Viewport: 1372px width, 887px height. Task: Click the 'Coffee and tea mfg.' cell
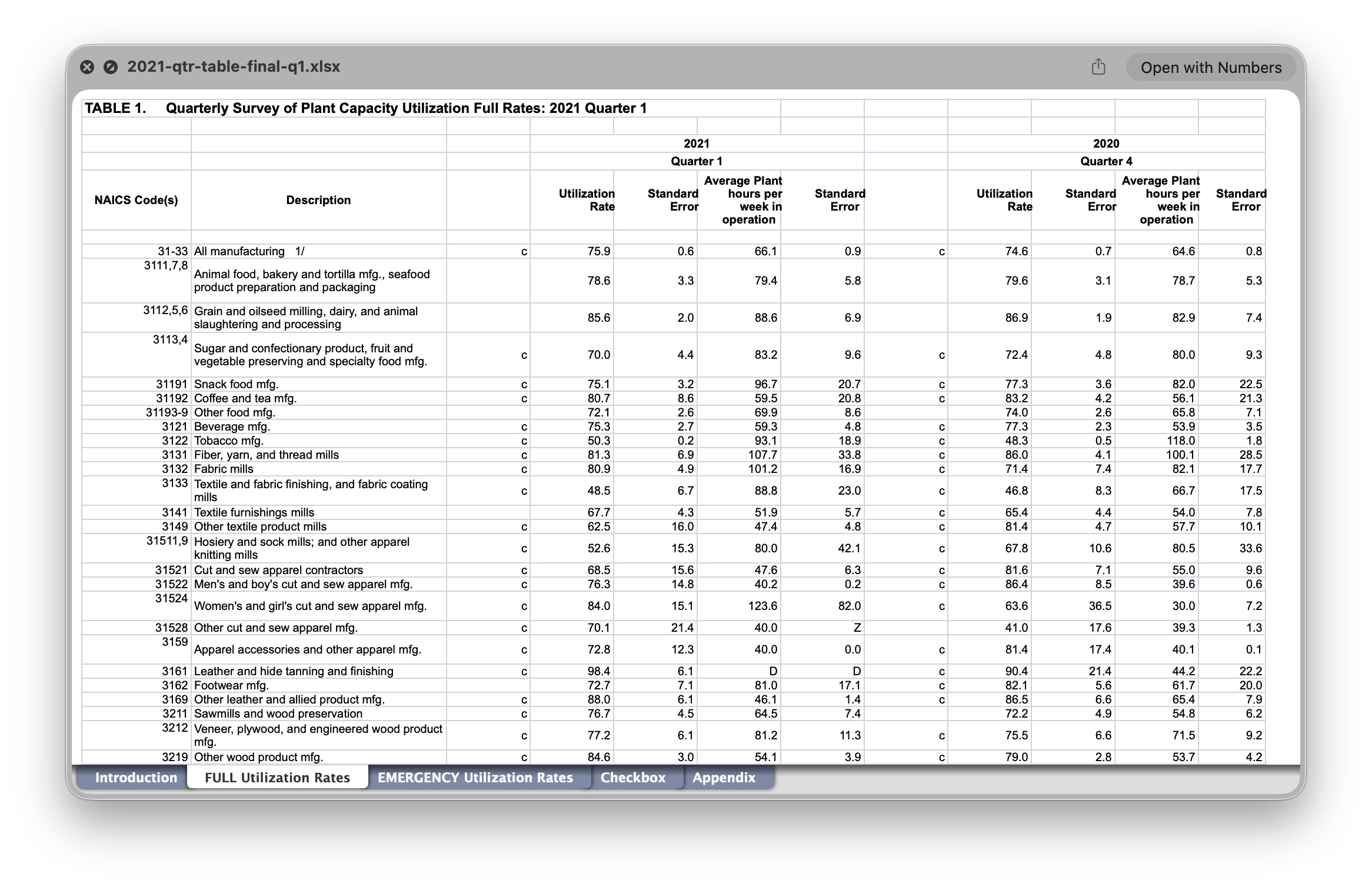pyautogui.click(x=318, y=398)
